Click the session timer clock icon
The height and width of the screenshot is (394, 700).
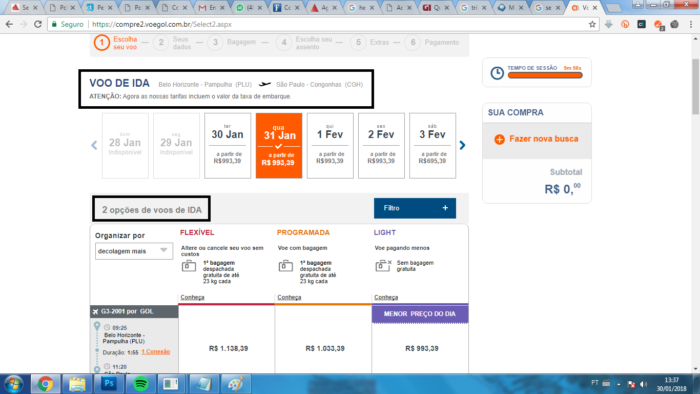[497, 73]
